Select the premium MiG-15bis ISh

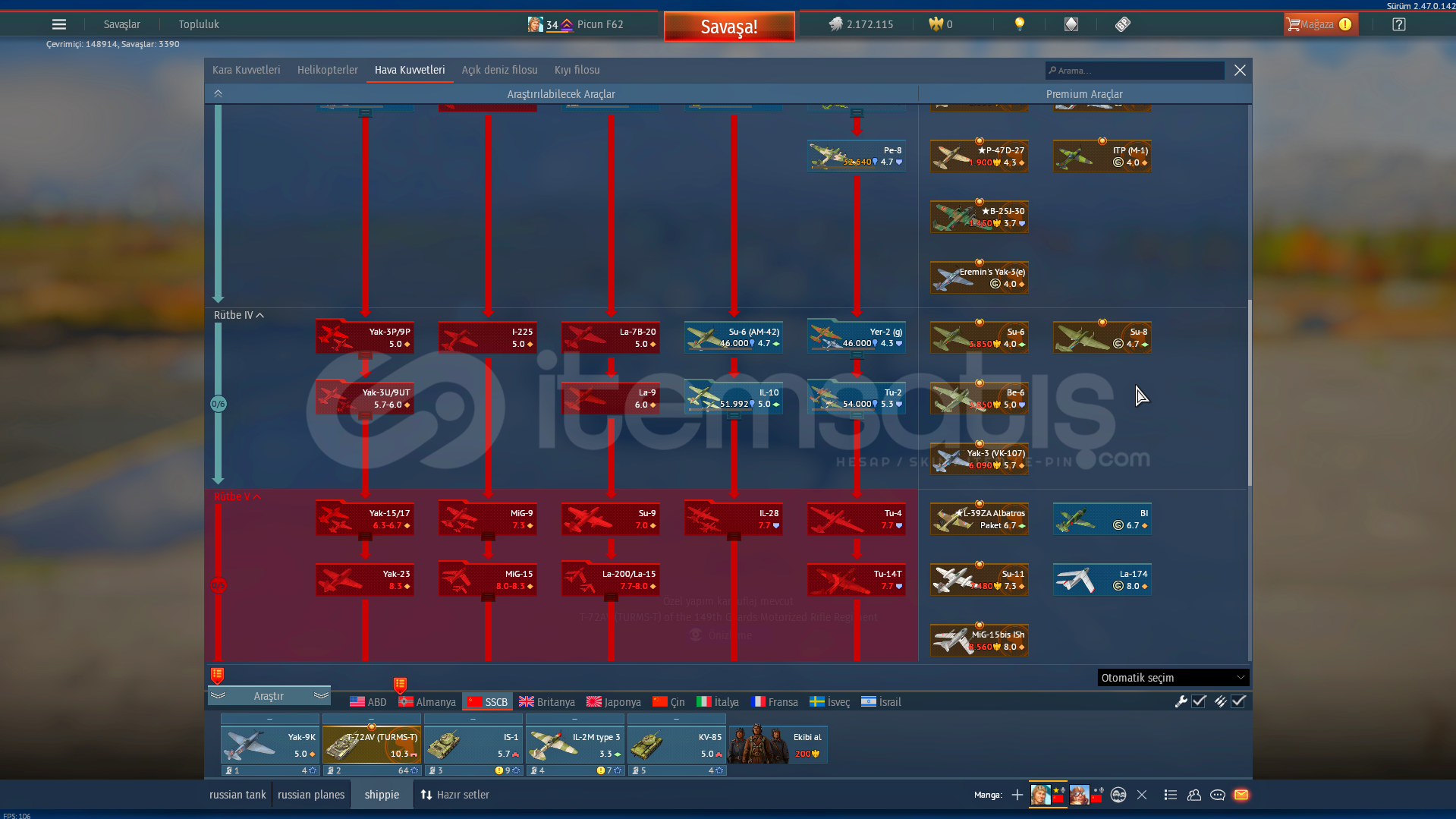click(980, 640)
